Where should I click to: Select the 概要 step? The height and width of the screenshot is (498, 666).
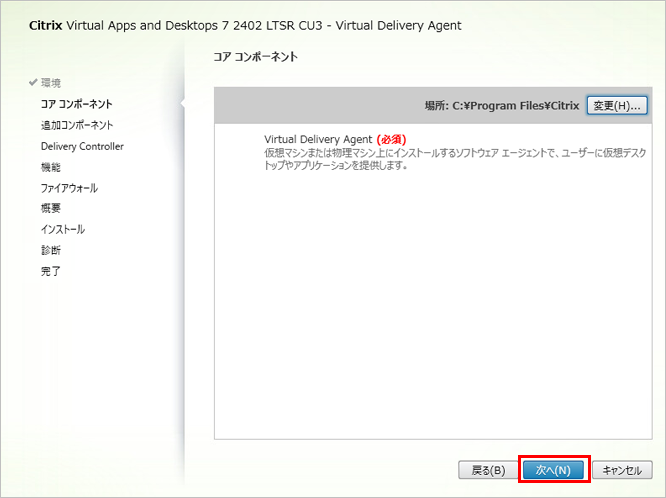click(x=50, y=208)
